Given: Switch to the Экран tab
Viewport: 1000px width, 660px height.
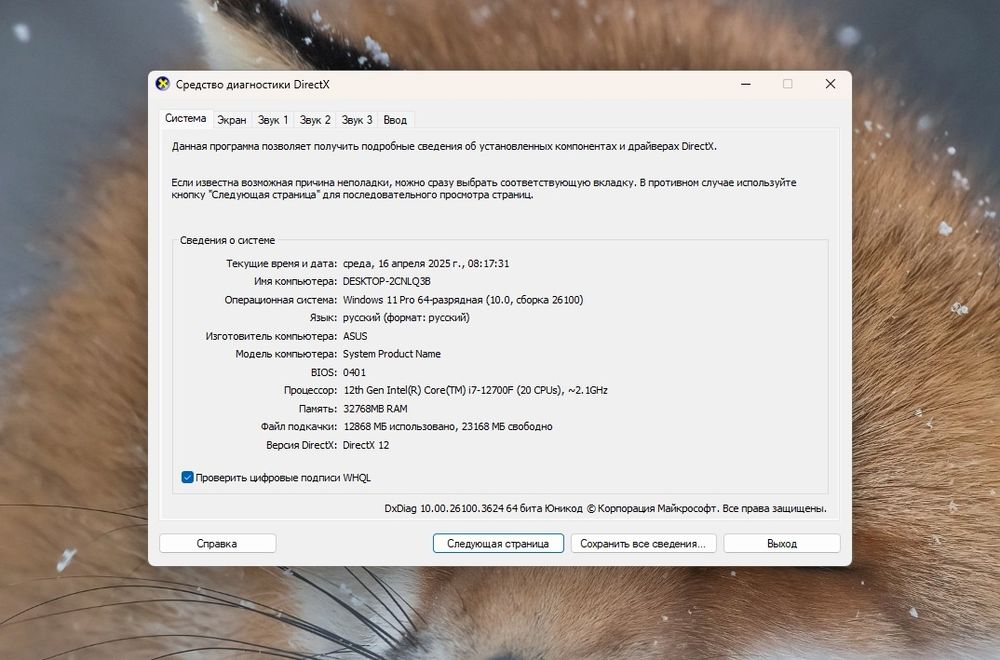Looking at the screenshot, I should click(x=232, y=120).
